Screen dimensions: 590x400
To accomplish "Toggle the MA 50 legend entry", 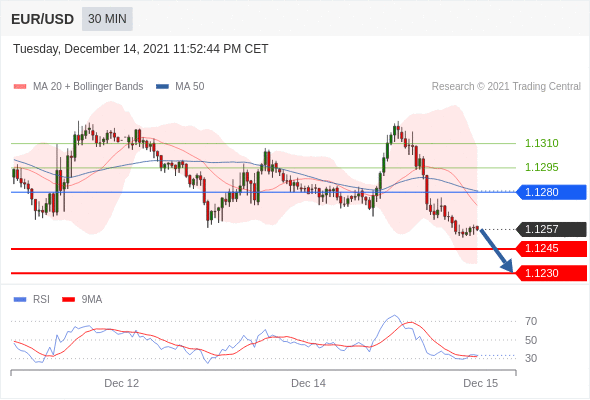I will pyautogui.click(x=180, y=87).
